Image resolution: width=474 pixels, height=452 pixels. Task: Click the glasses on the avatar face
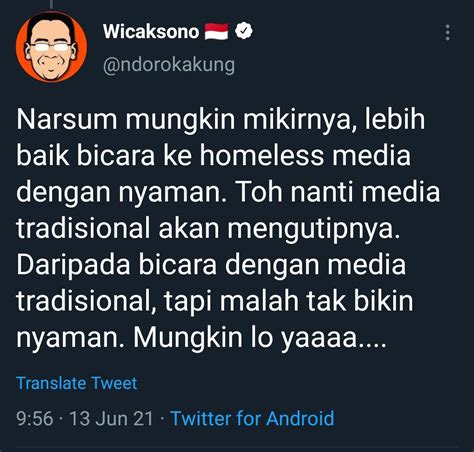52,47
